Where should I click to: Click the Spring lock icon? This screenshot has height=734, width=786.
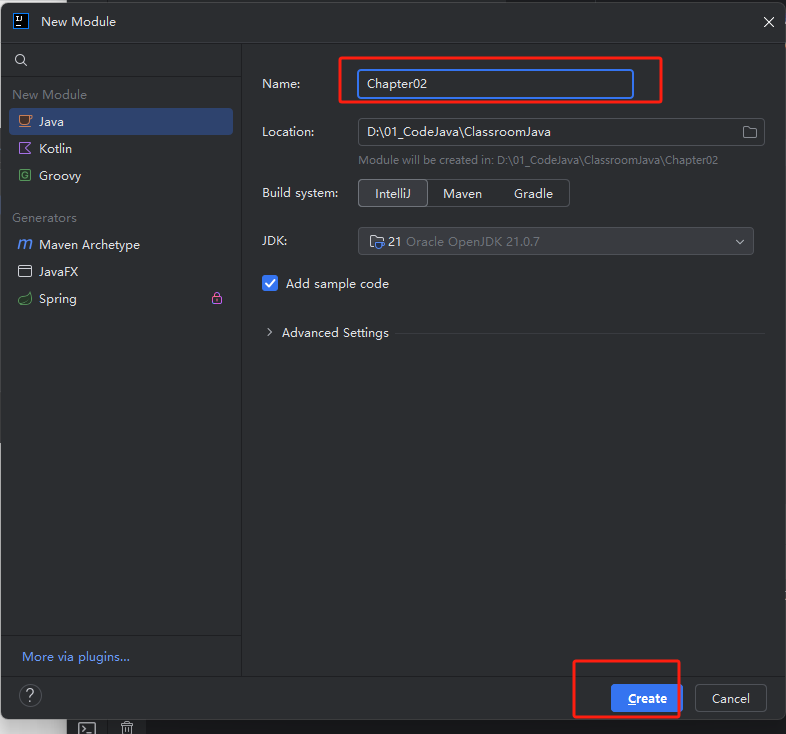[x=217, y=298]
